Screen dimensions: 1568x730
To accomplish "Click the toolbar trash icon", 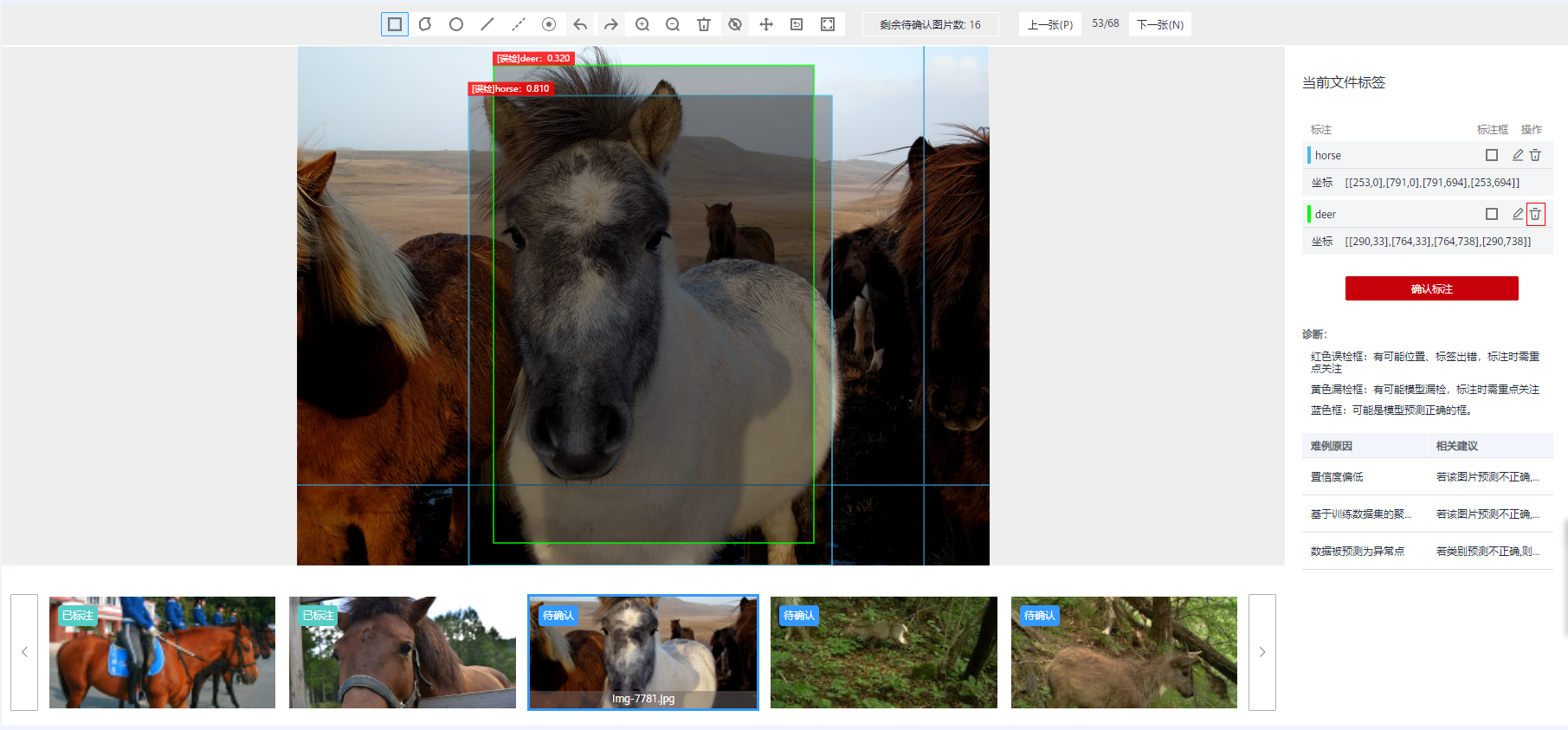I will tap(704, 24).
